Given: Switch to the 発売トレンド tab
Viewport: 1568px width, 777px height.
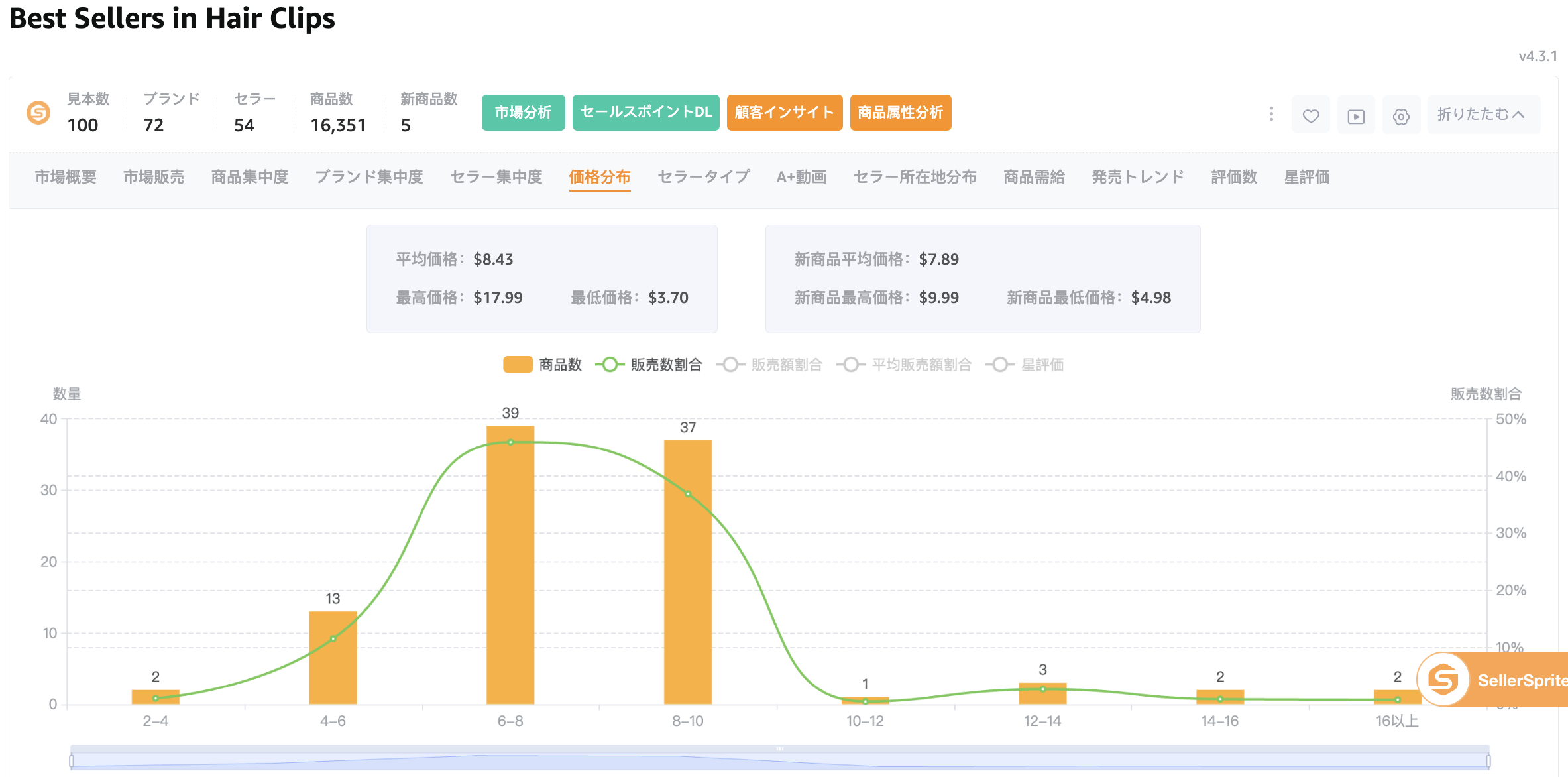Looking at the screenshot, I should [1138, 177].
